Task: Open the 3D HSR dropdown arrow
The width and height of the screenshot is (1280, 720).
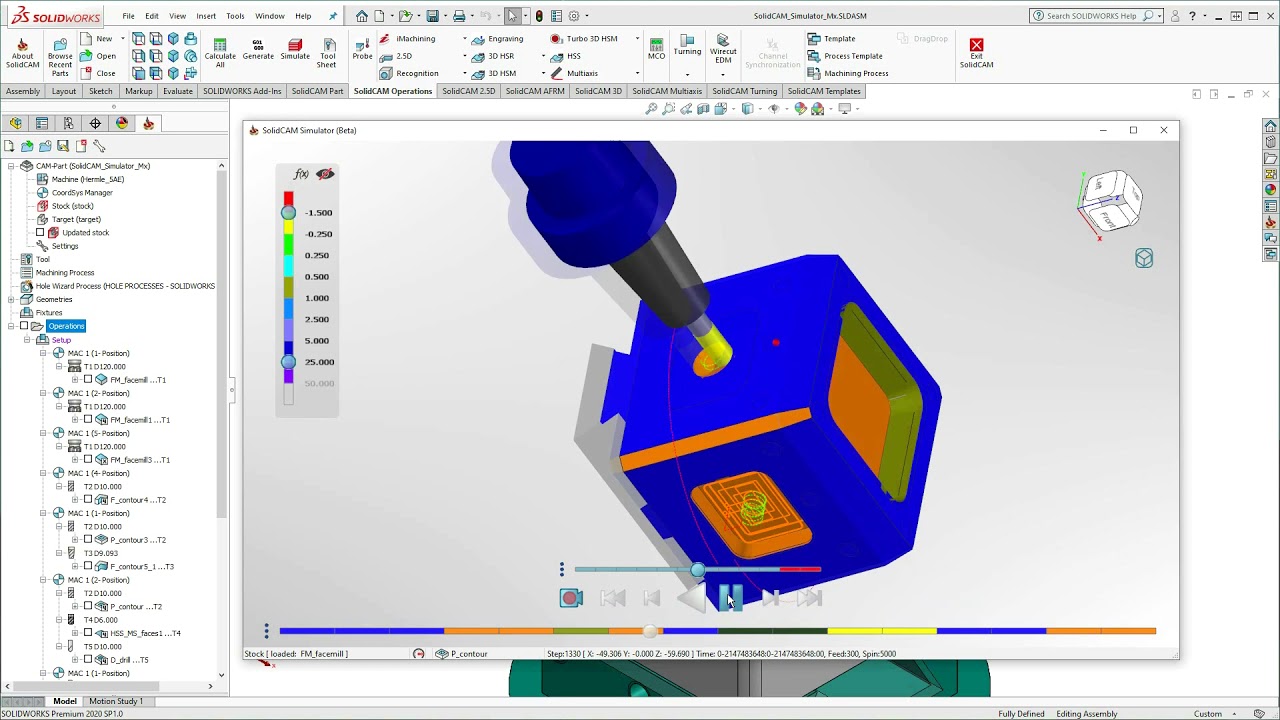Action: (543, 56)
